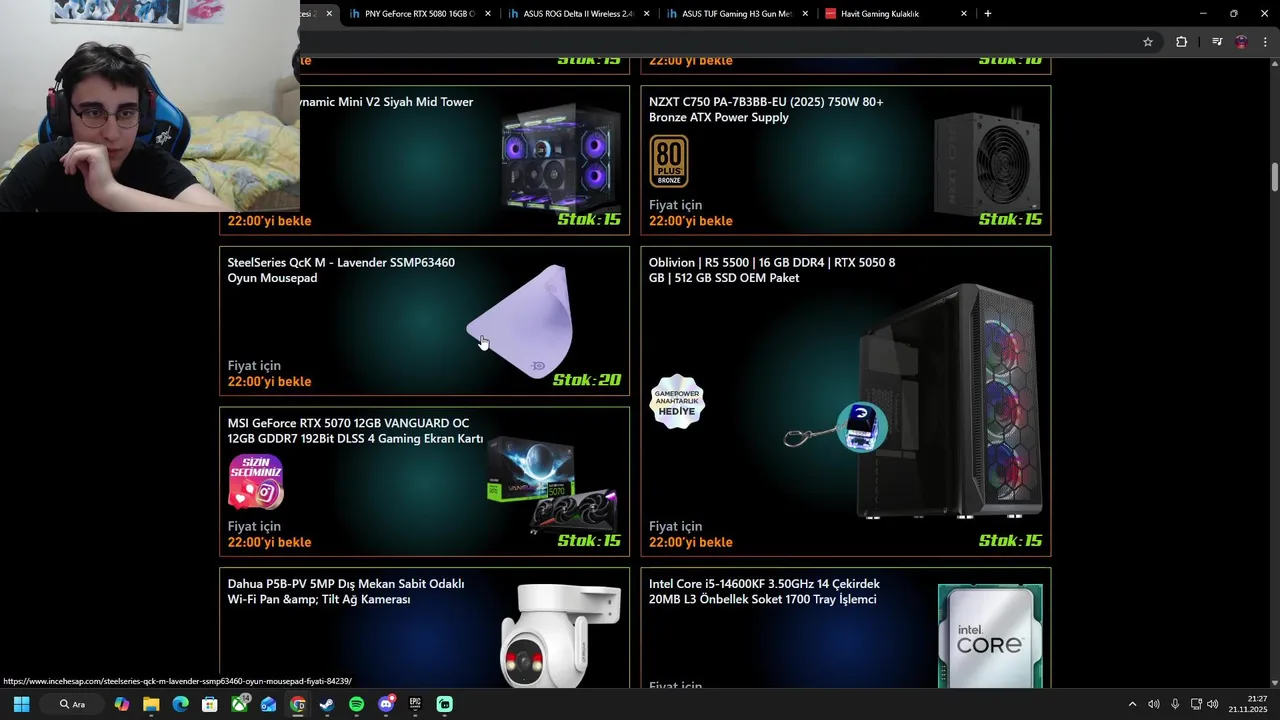1280x720 pixels.
Task: Click the Oblivion gaming PC case image
Action: pos(950,402)
